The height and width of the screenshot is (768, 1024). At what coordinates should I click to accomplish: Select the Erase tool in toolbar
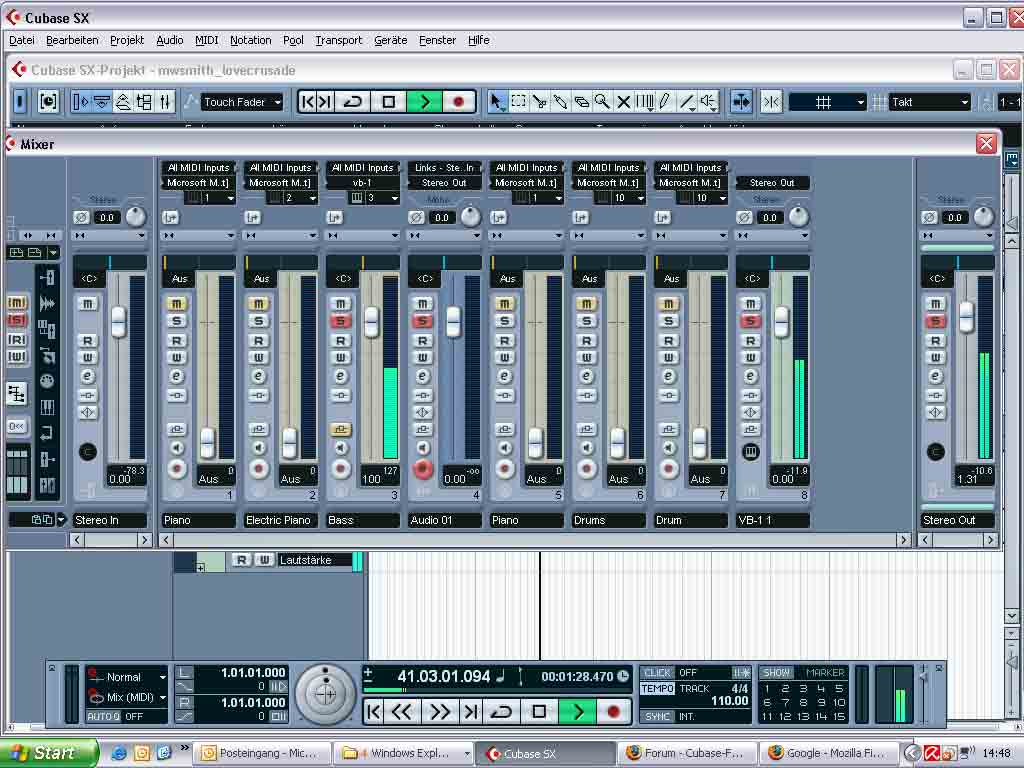click(x=581, y=102)
